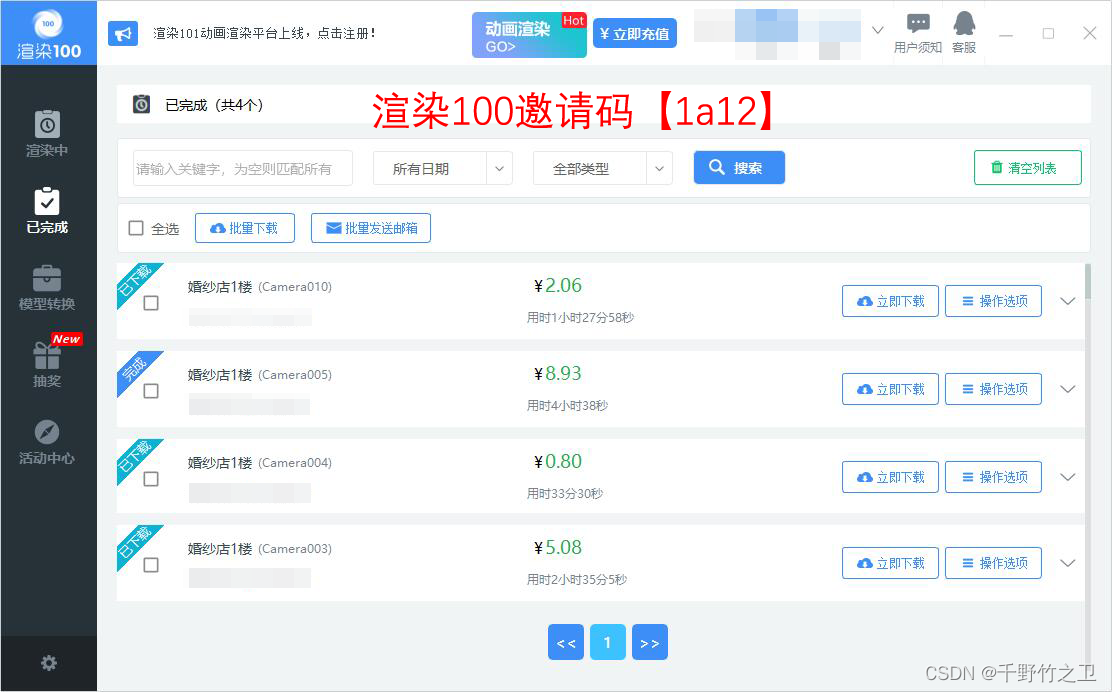Open 模型转换 from the sidebar

[46, 290]
